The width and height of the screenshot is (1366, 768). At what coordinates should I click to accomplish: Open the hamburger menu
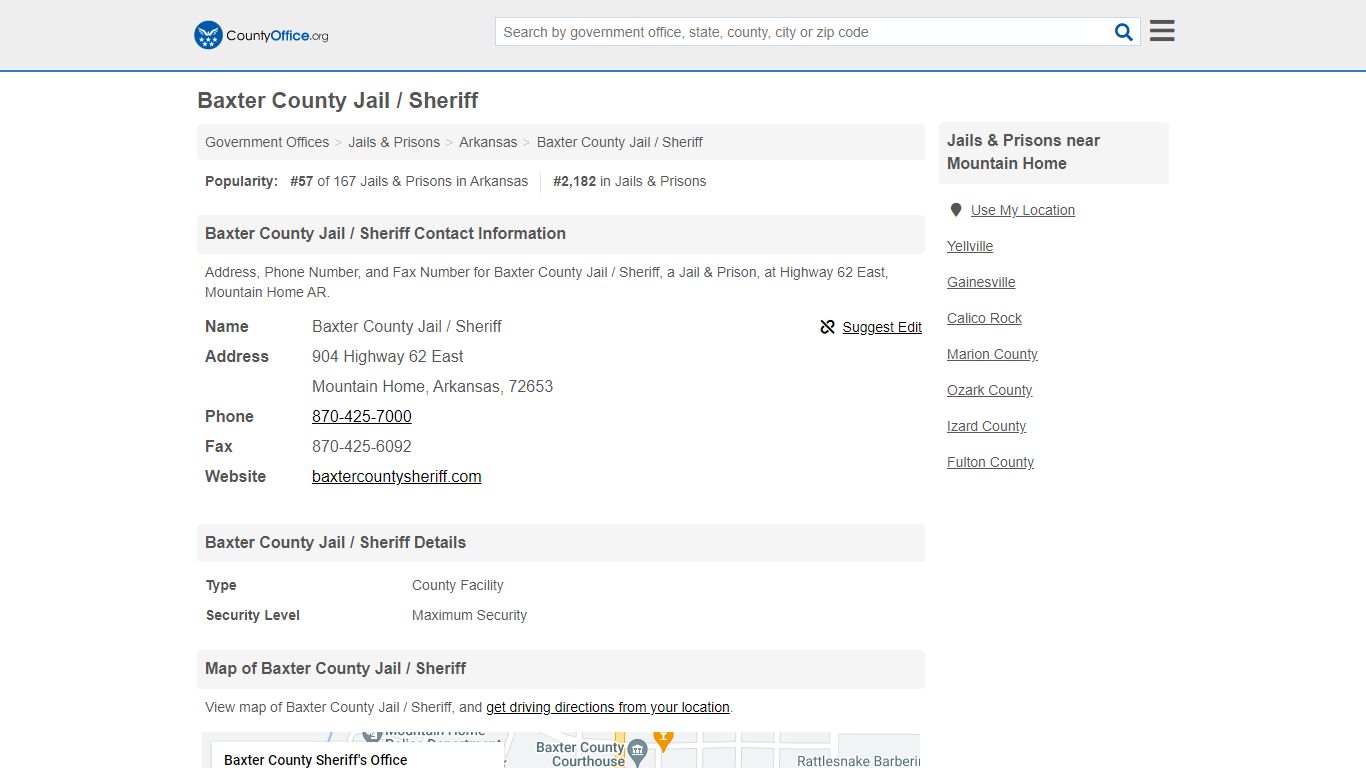(x=1162, y=31)
